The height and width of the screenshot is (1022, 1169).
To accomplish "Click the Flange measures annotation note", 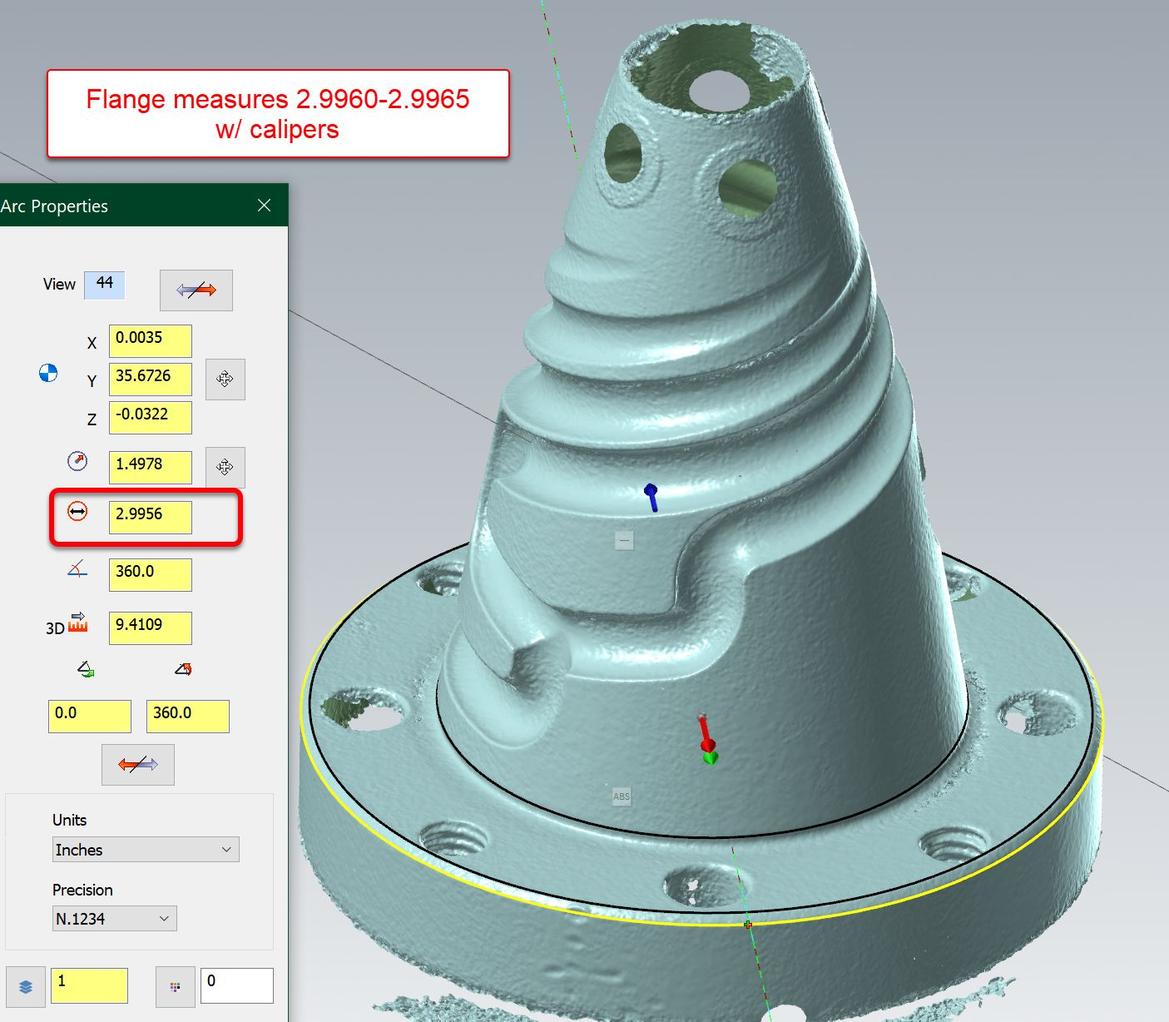I will coord(278,114).
